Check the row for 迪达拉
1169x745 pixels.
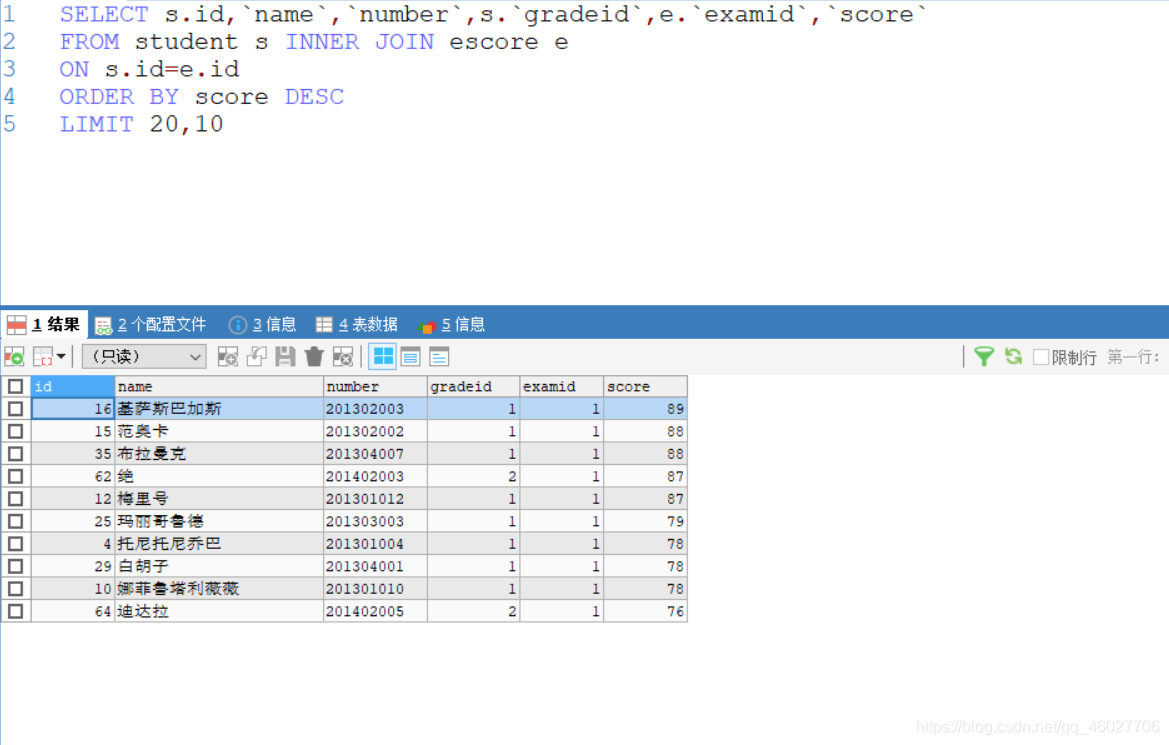click(16, 612)
